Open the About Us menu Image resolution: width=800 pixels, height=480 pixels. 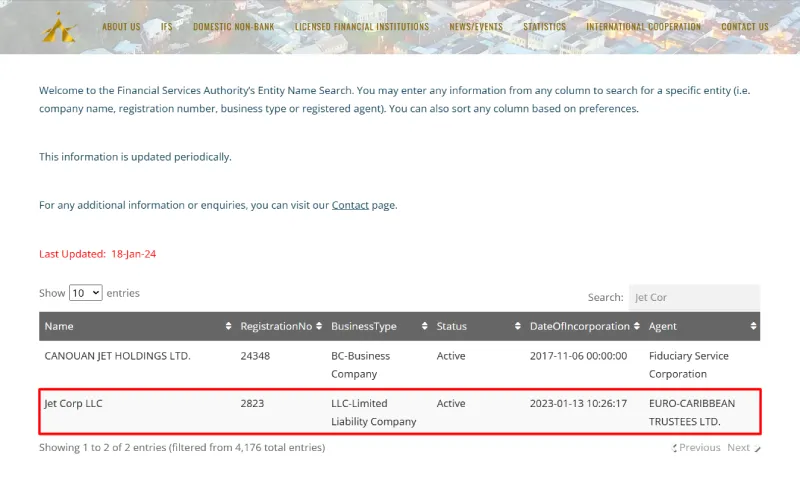[x=121, y=27]
